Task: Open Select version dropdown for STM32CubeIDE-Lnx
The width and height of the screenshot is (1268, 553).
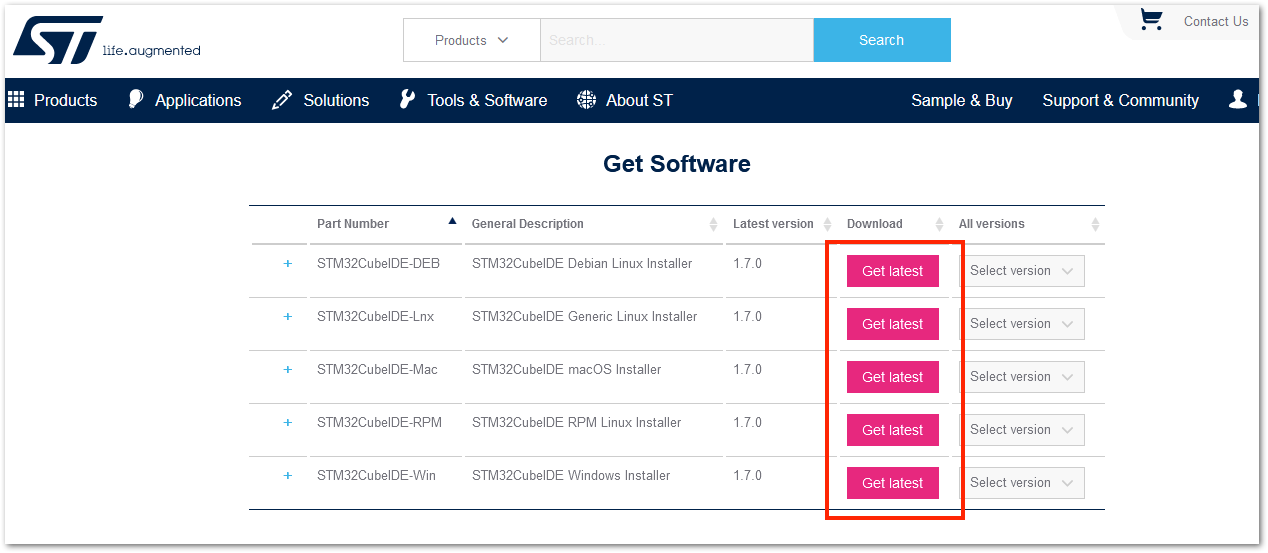Action: (1023, 324)
